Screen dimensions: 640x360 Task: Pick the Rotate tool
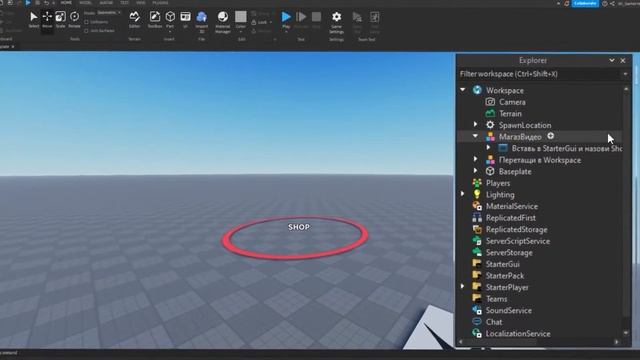(x=74, y=20)
